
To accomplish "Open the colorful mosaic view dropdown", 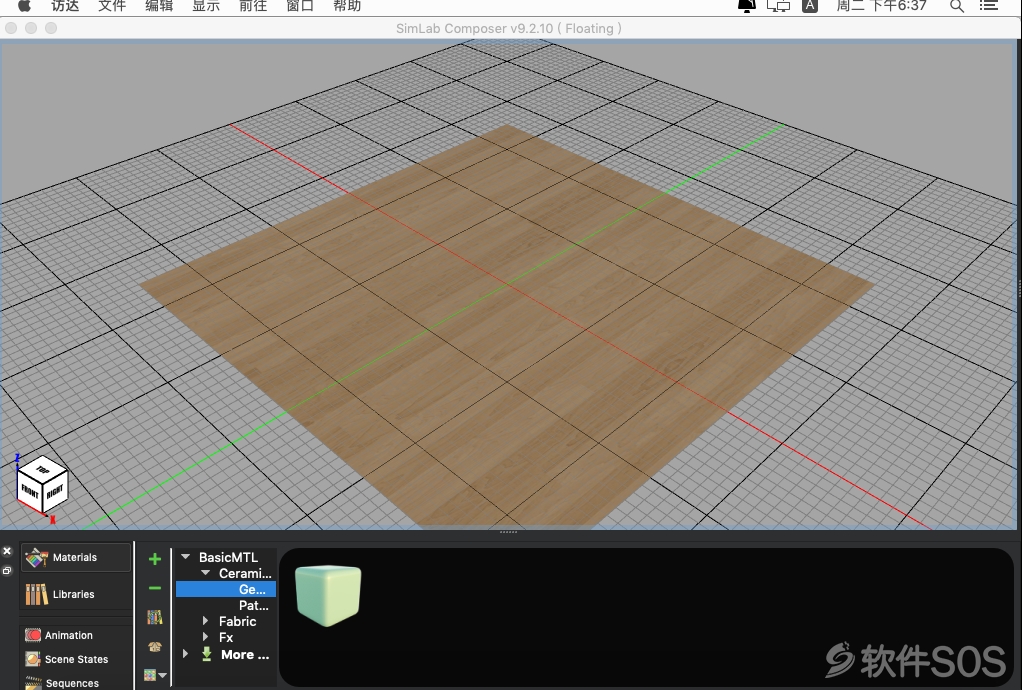I will (155, 675).
